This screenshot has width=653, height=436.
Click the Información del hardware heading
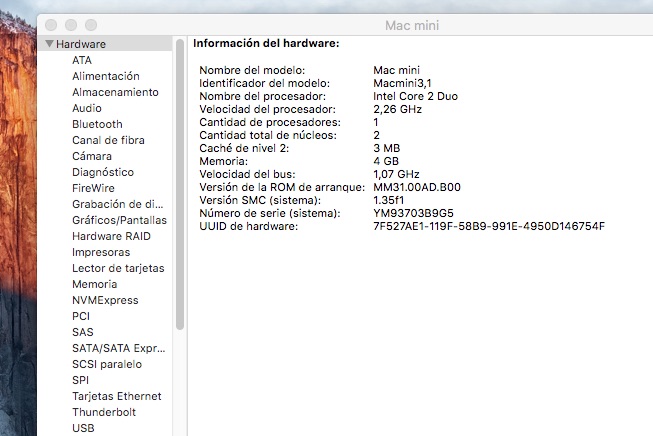click(266, 43)
